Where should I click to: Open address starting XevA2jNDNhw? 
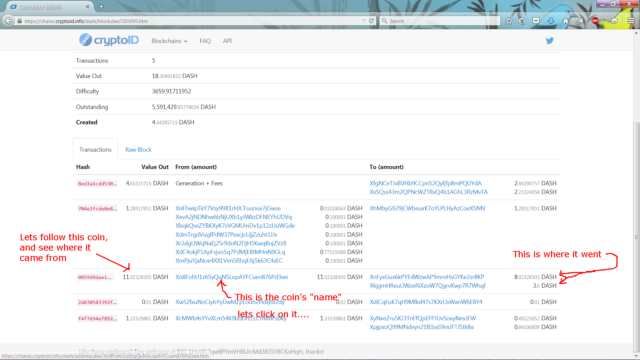[x=233, y=217]
